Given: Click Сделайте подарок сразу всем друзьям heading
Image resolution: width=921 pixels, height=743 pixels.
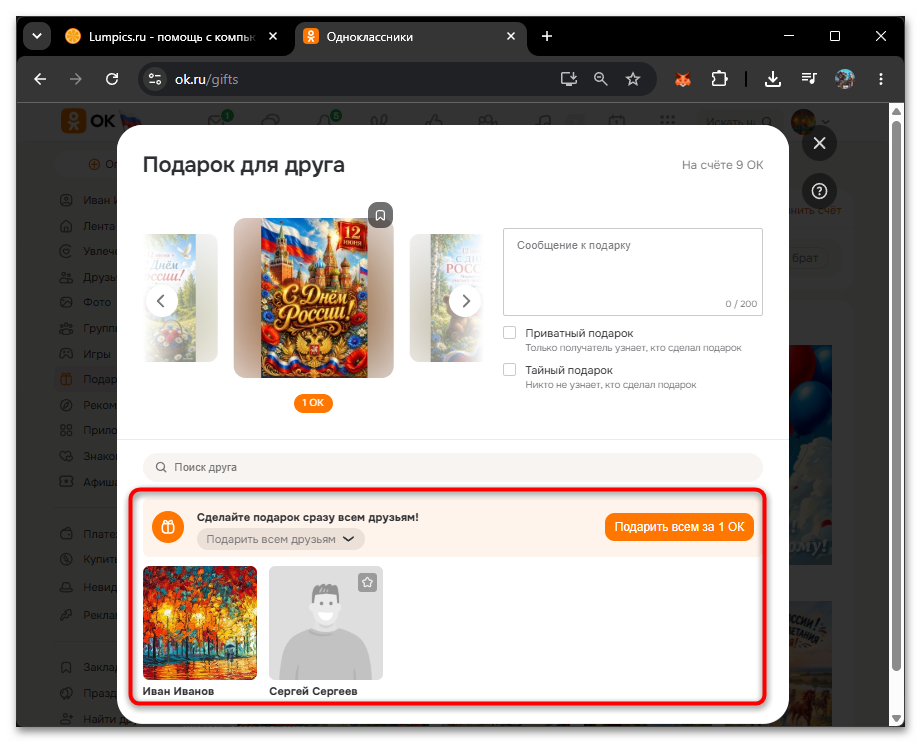Looking at the screenshot, I should tap(308, 517).
